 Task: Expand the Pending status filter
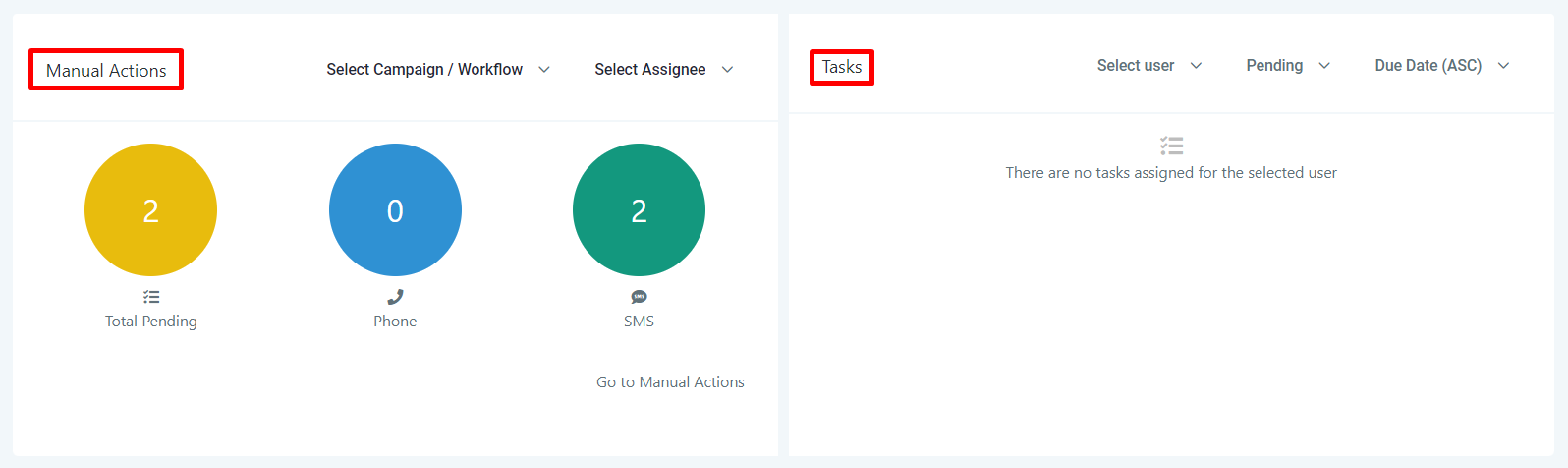pos(1288,65)
